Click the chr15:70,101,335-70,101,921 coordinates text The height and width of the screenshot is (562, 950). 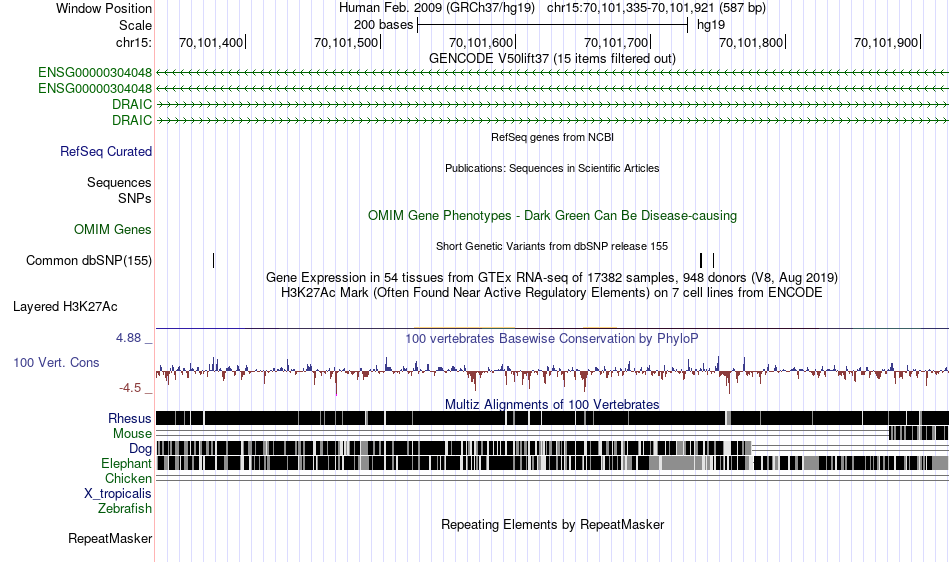coord(656,8)
